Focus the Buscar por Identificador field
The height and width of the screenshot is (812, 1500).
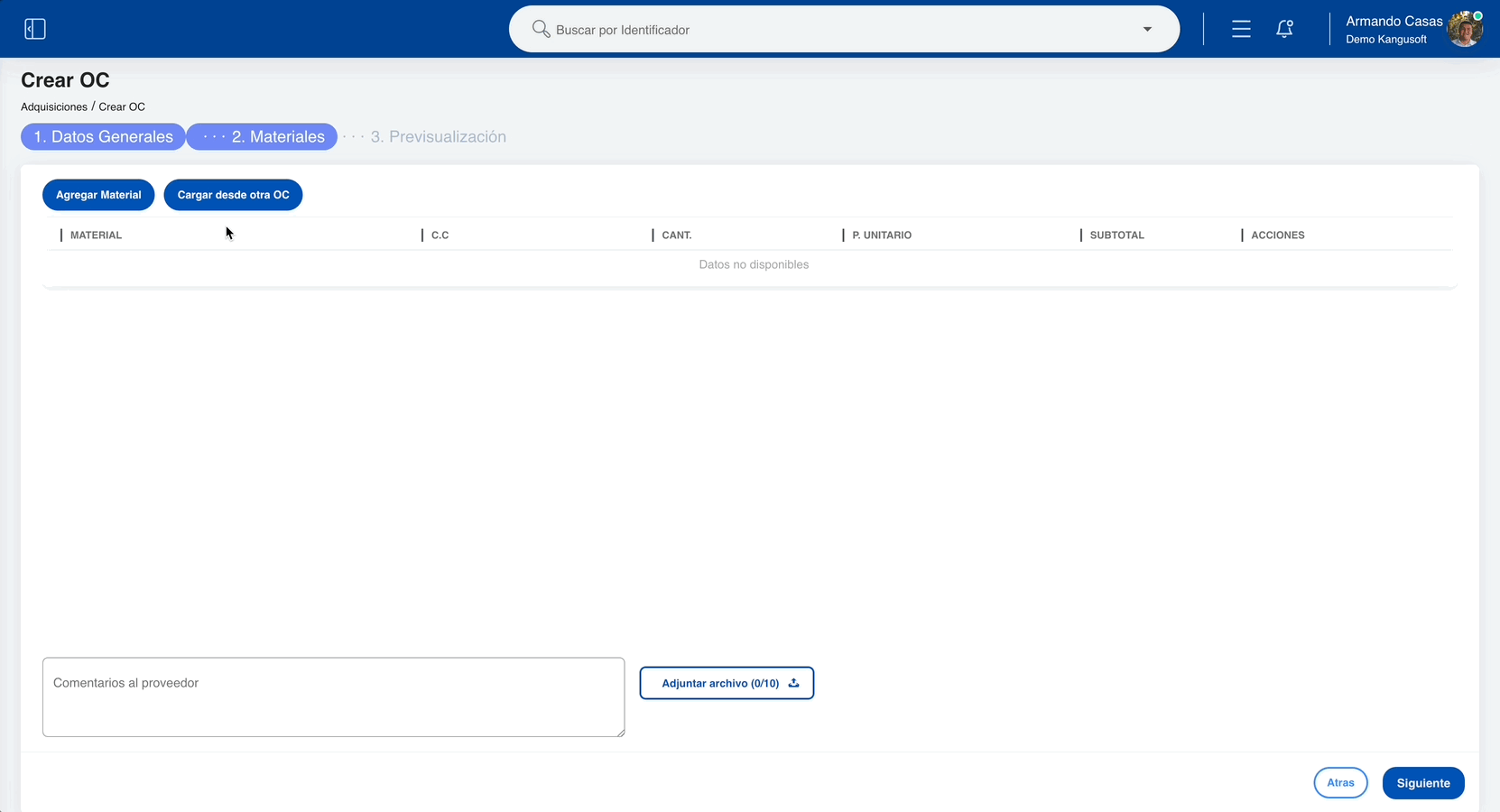844,29
